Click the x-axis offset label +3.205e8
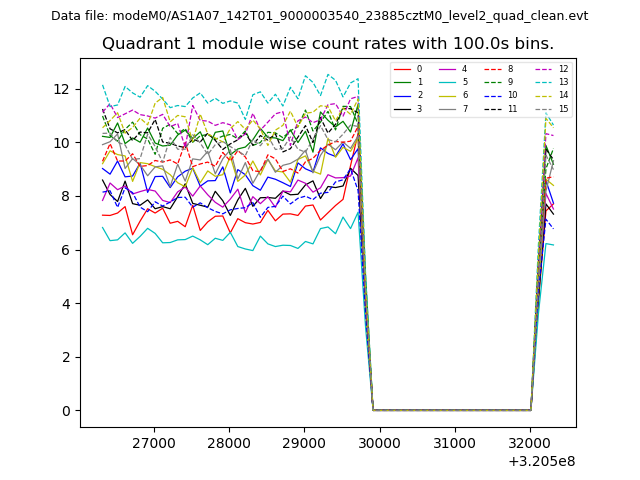 (540, 461)
